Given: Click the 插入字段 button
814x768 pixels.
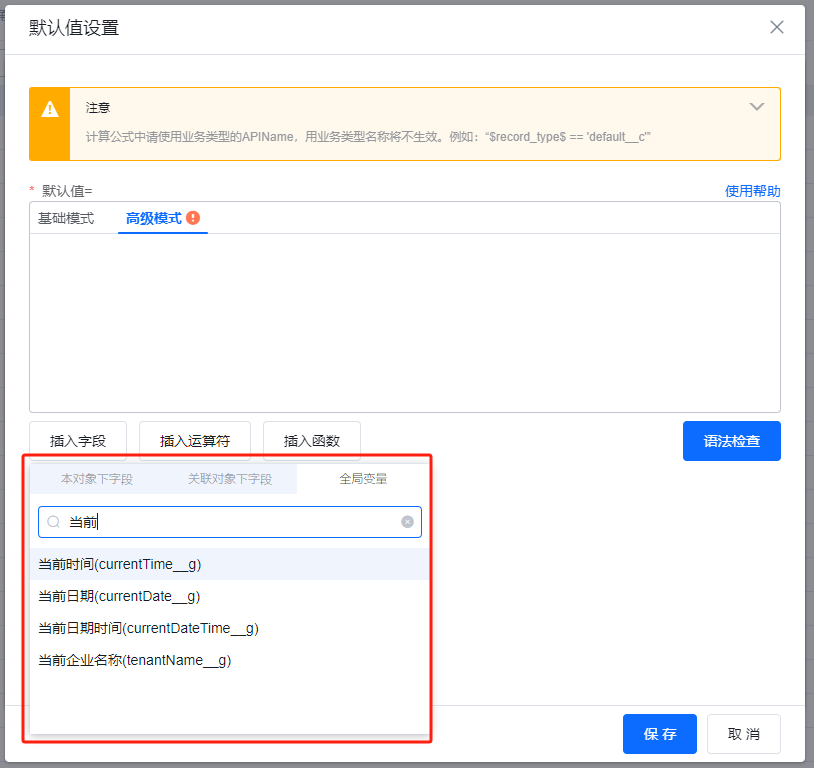Looking at the screenshot, I should click(x=78, y=441).
